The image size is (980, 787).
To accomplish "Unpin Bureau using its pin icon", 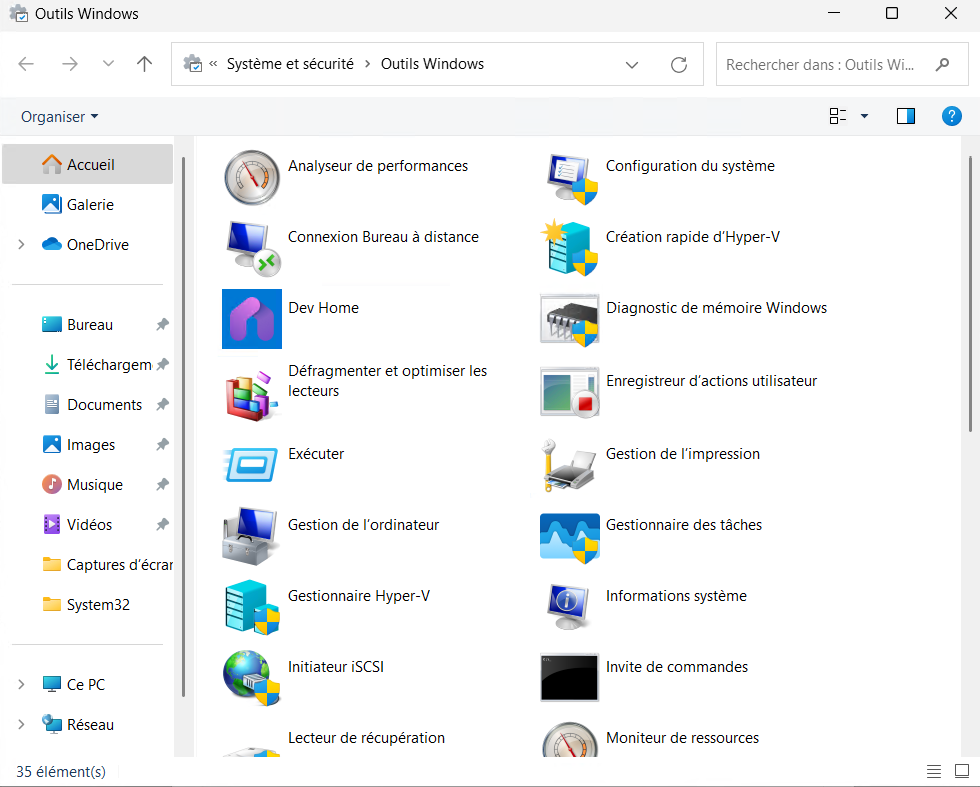I will [162, 324].
